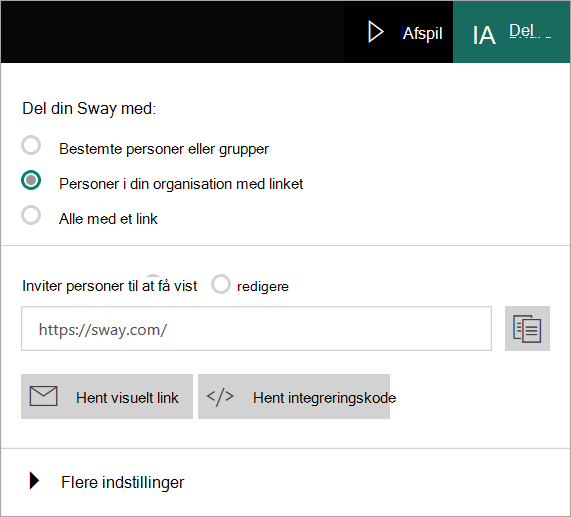Select the redigere radio button
This screenshot has width=571, height=517.
221,284
